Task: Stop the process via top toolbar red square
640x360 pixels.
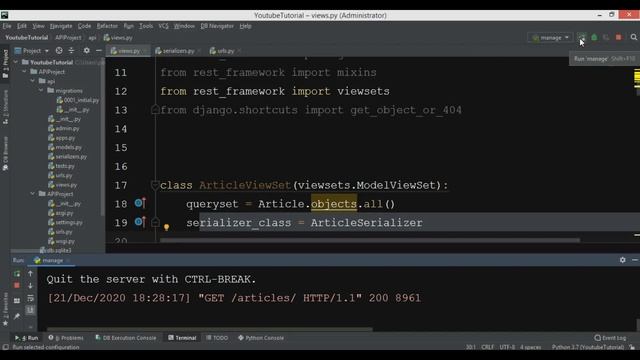Action: click(x=618, y=37)
